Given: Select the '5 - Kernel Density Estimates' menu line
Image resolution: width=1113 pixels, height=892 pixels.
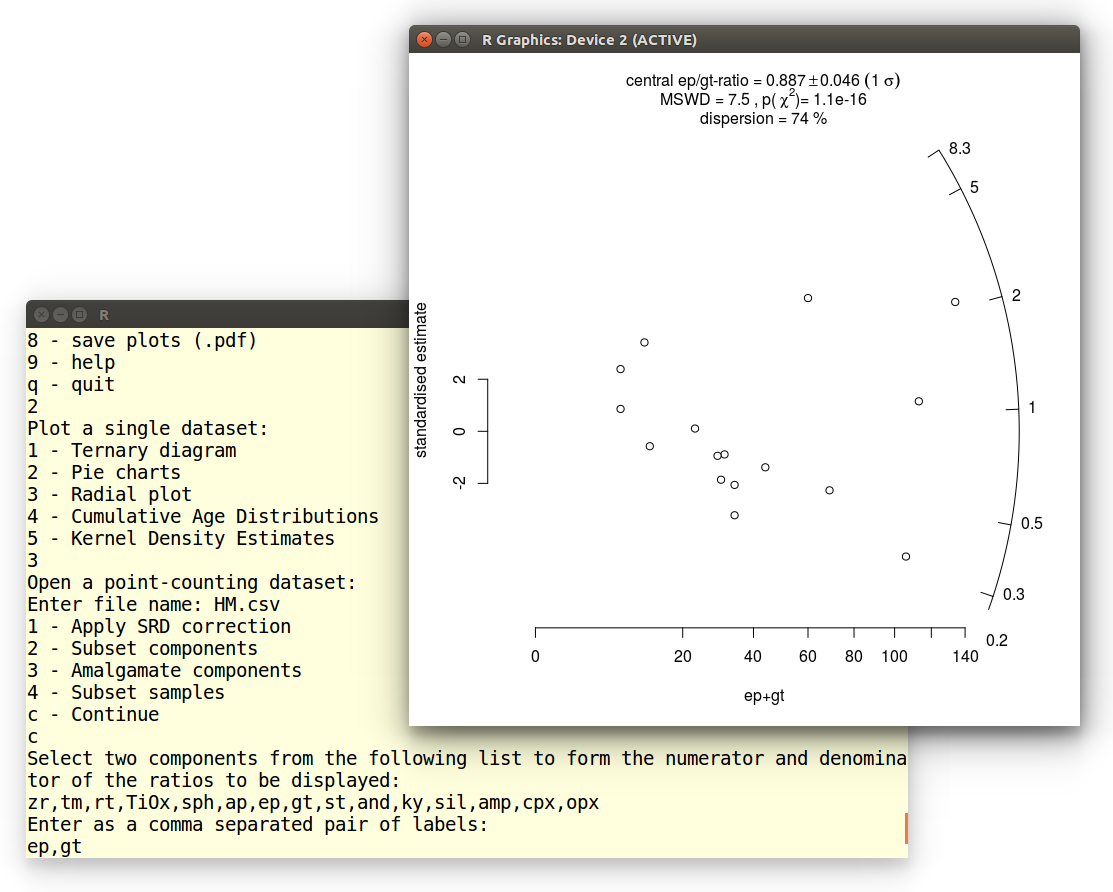Looking at the screenshot, I should coord(181,539).
